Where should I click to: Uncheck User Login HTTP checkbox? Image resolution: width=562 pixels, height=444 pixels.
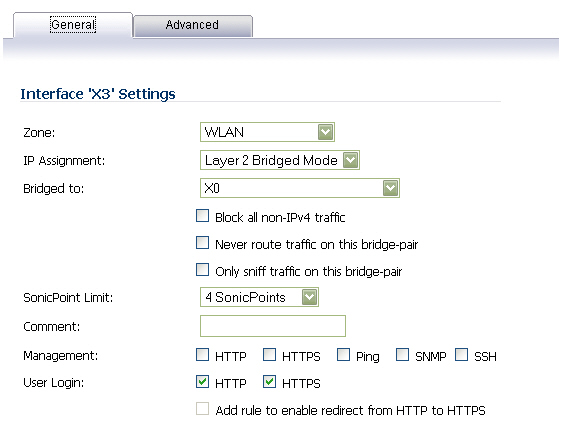pyautogui.click(x=203, y=382)
